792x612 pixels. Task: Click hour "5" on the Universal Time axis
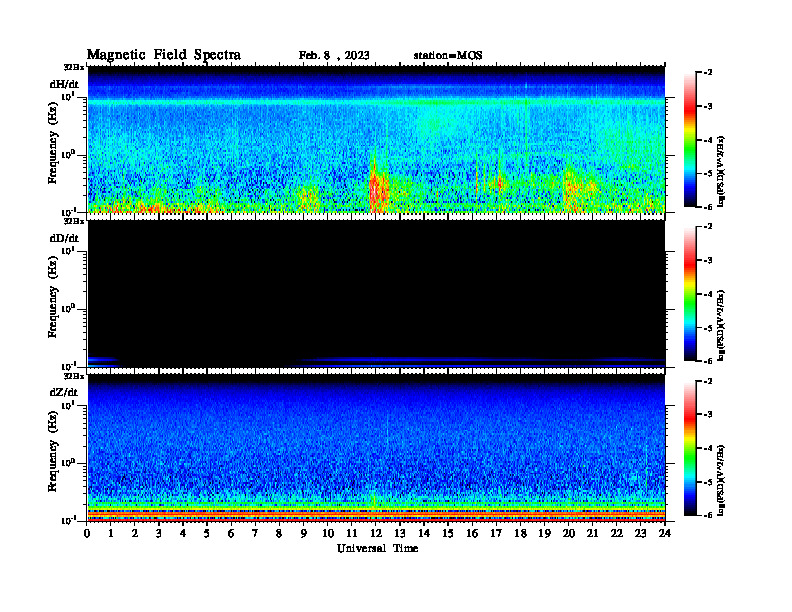coord(207,533)
